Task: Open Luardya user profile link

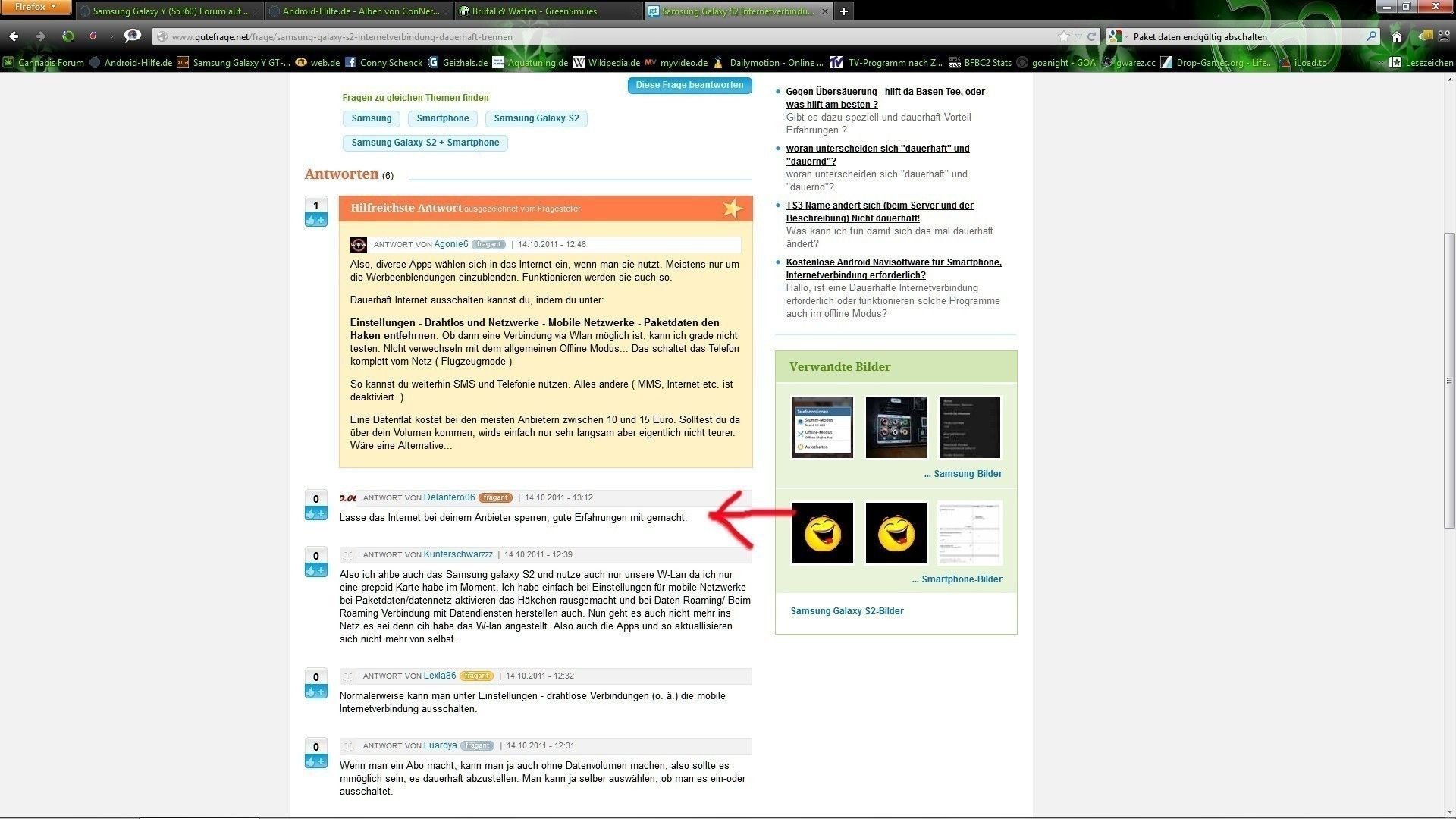Action: tap(440, 745)
